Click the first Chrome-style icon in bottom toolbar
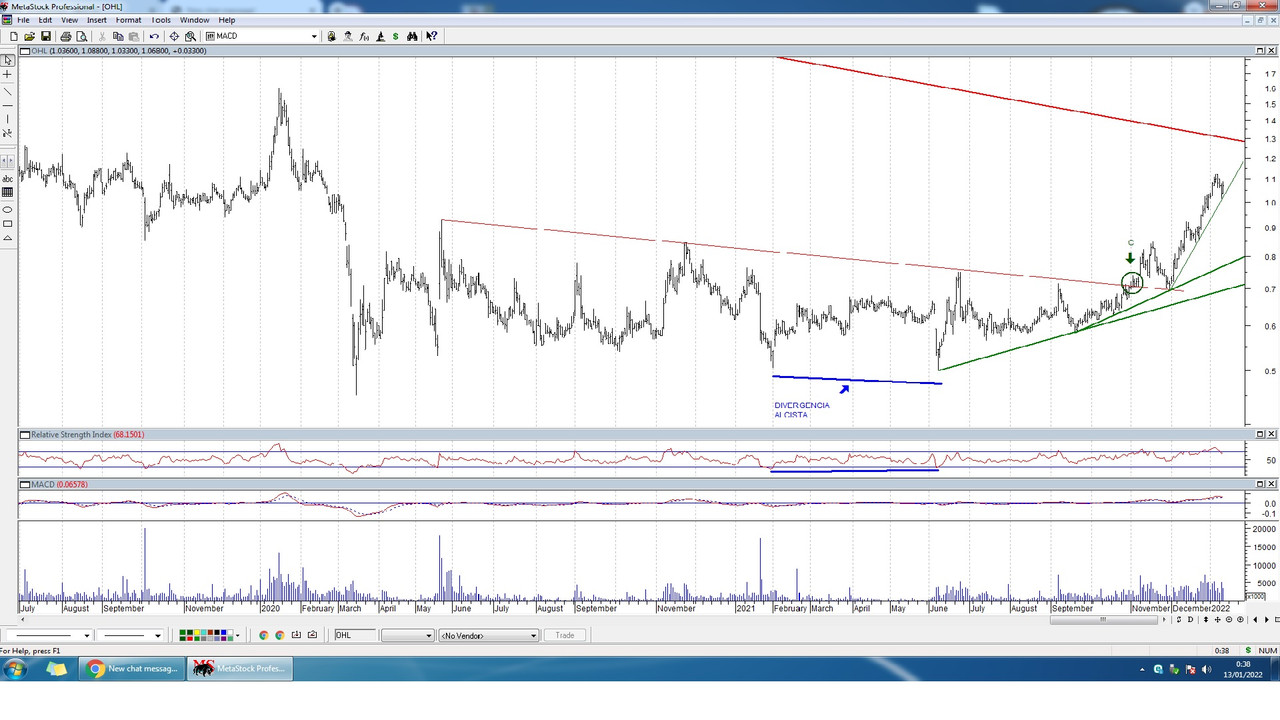This screenshot has width=1280, height=720. [x=264, y=635]
